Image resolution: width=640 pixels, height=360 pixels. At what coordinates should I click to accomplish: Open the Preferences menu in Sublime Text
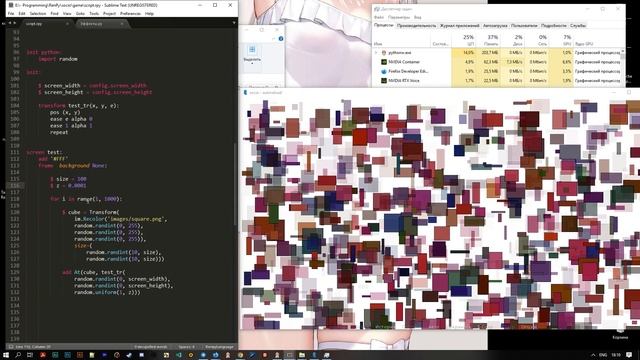(130, 13)
